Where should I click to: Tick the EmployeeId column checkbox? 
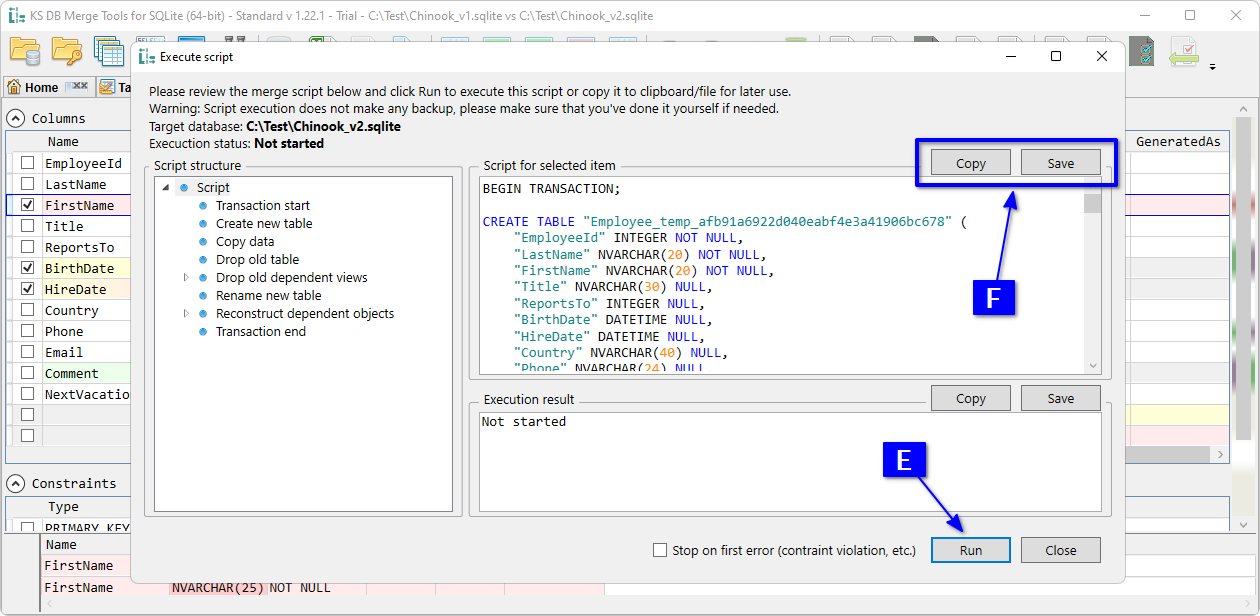tap(27, 163)
